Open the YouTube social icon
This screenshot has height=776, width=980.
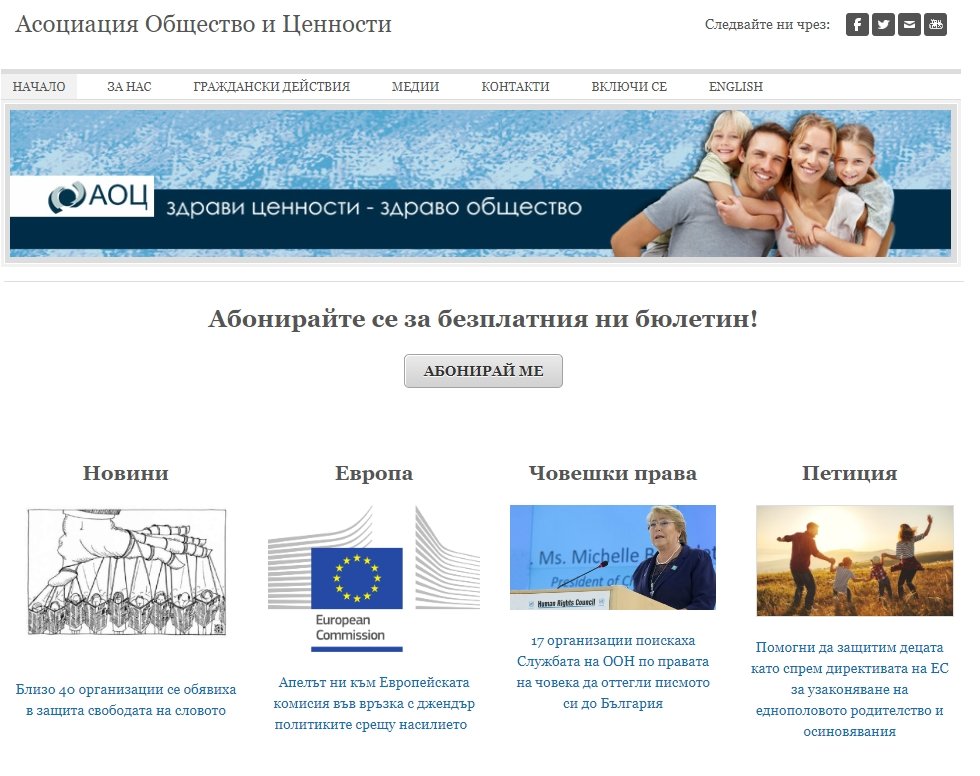pos(935,25)
